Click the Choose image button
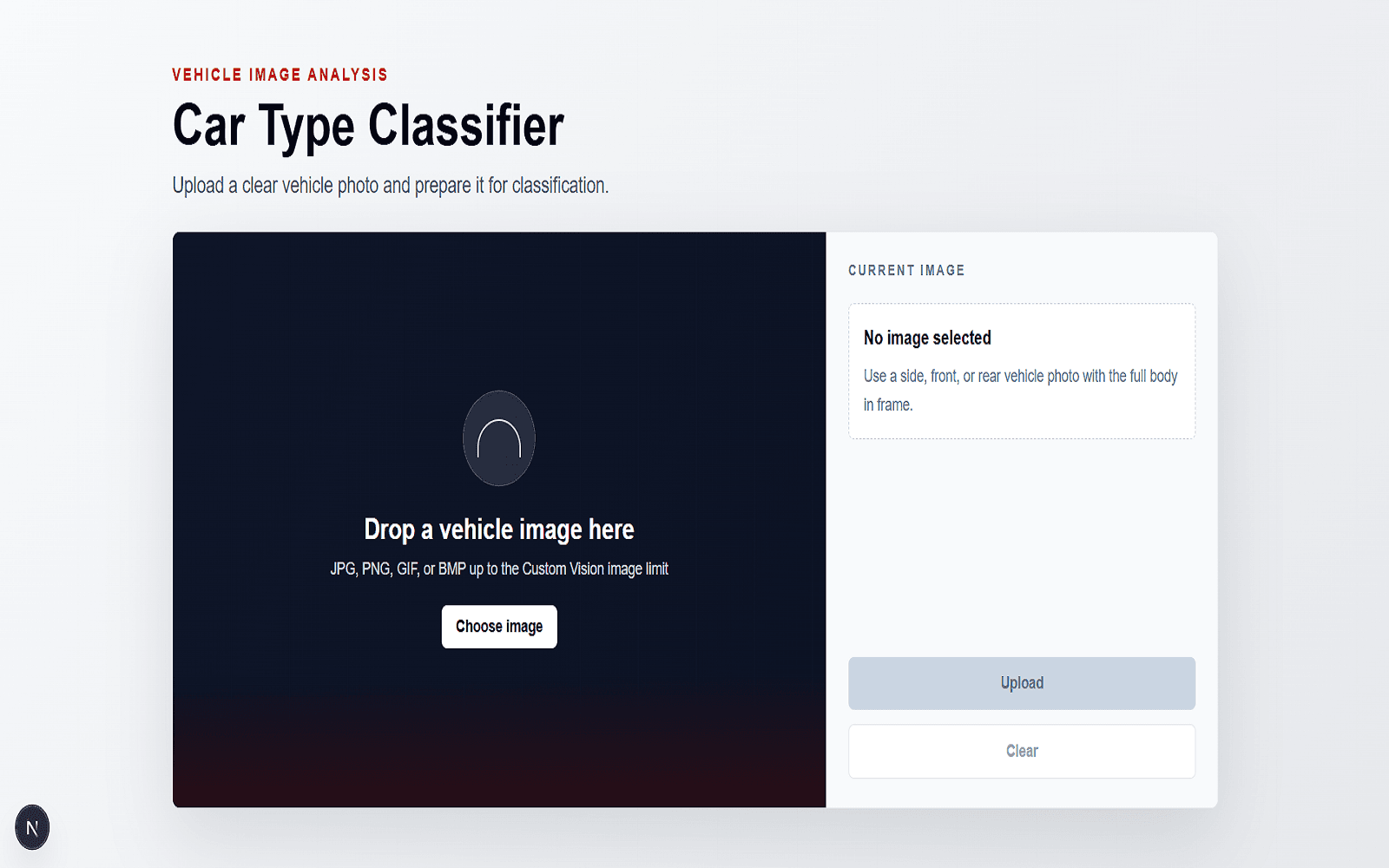This screenshot has height=868, width=1389. [x=499, y=627]
